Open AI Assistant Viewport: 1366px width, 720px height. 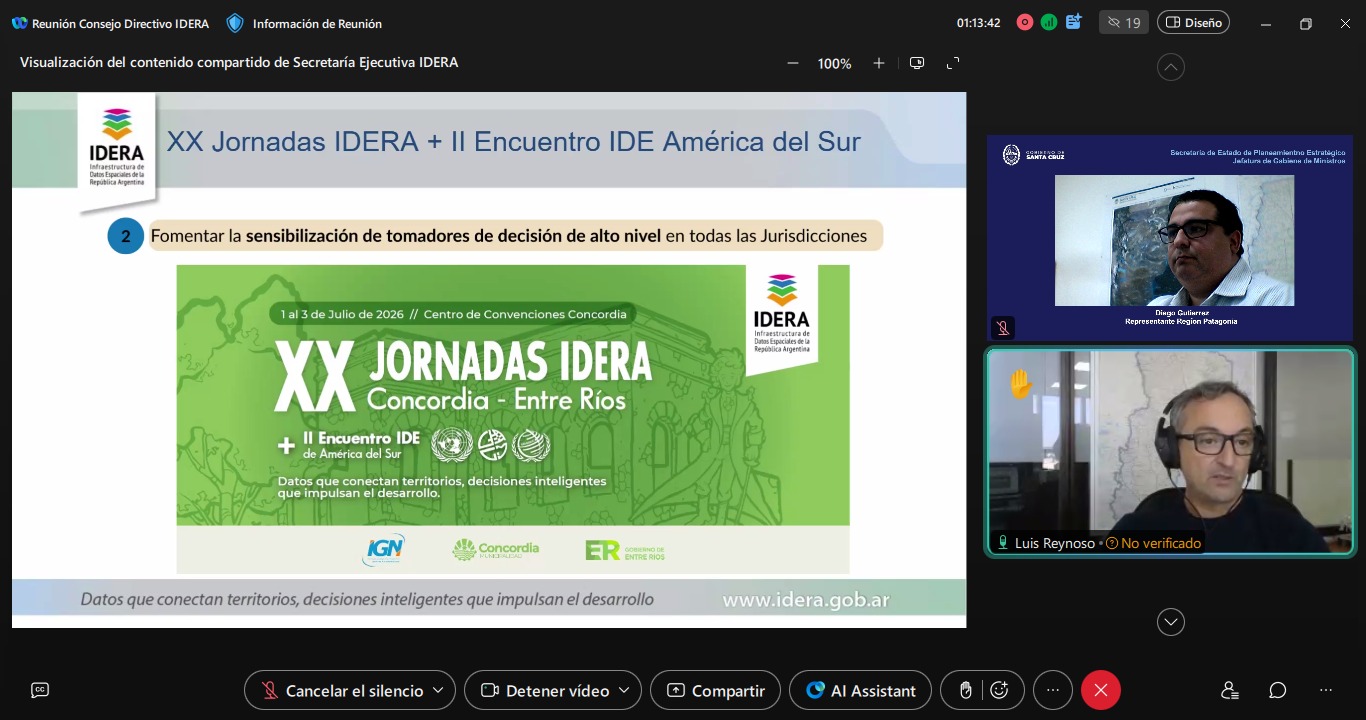pyautogui.click(x=860, y=690)
